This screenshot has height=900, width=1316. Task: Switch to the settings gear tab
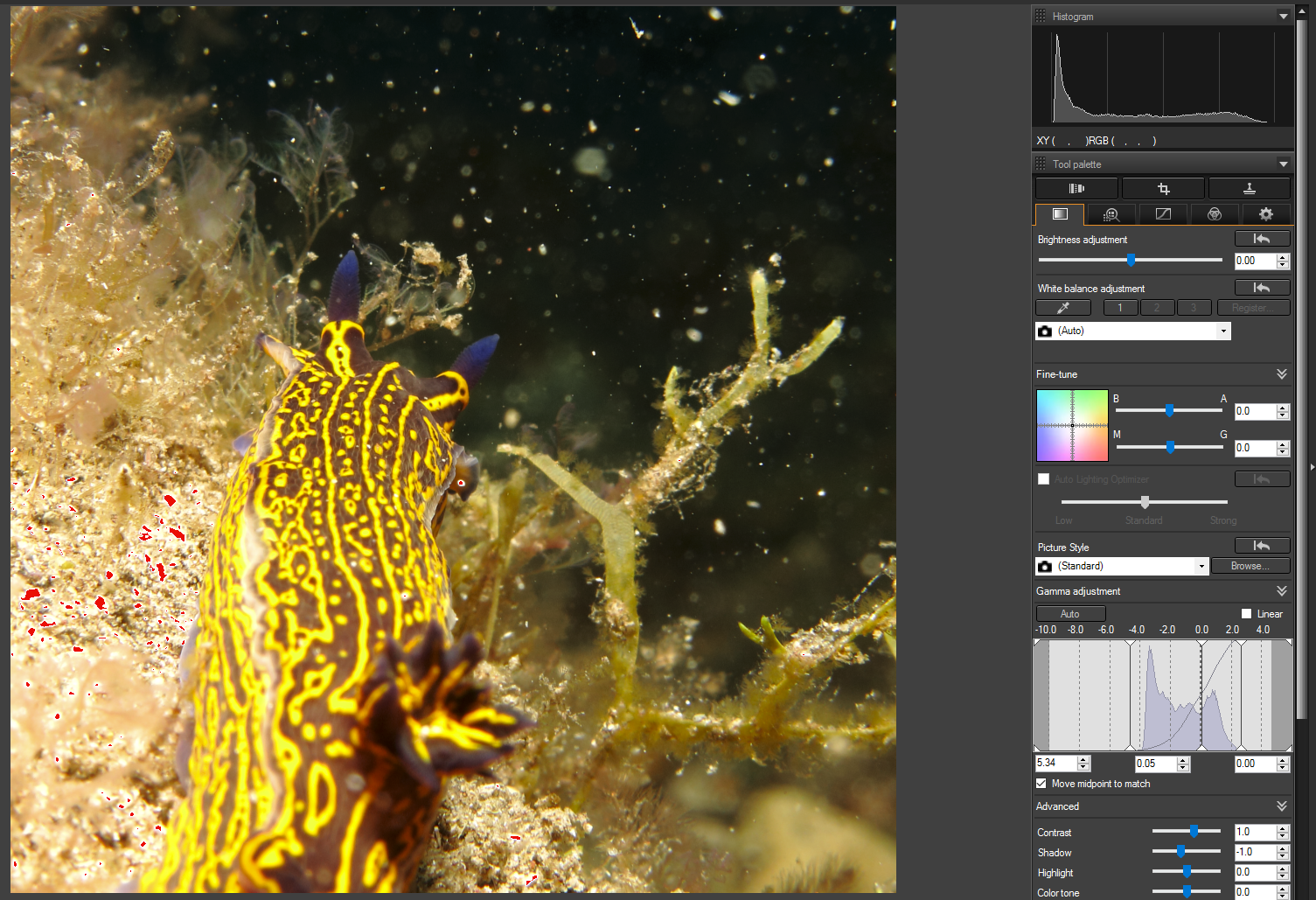tap(1265, 214)
